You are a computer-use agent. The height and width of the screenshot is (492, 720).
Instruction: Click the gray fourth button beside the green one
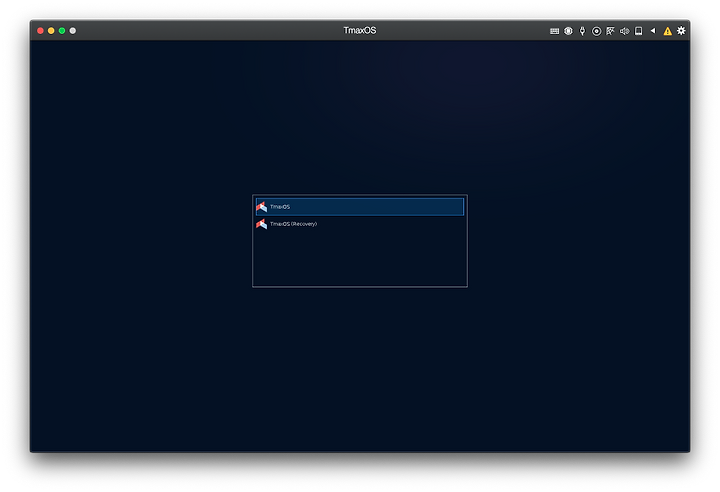click(x=73, y=31)
